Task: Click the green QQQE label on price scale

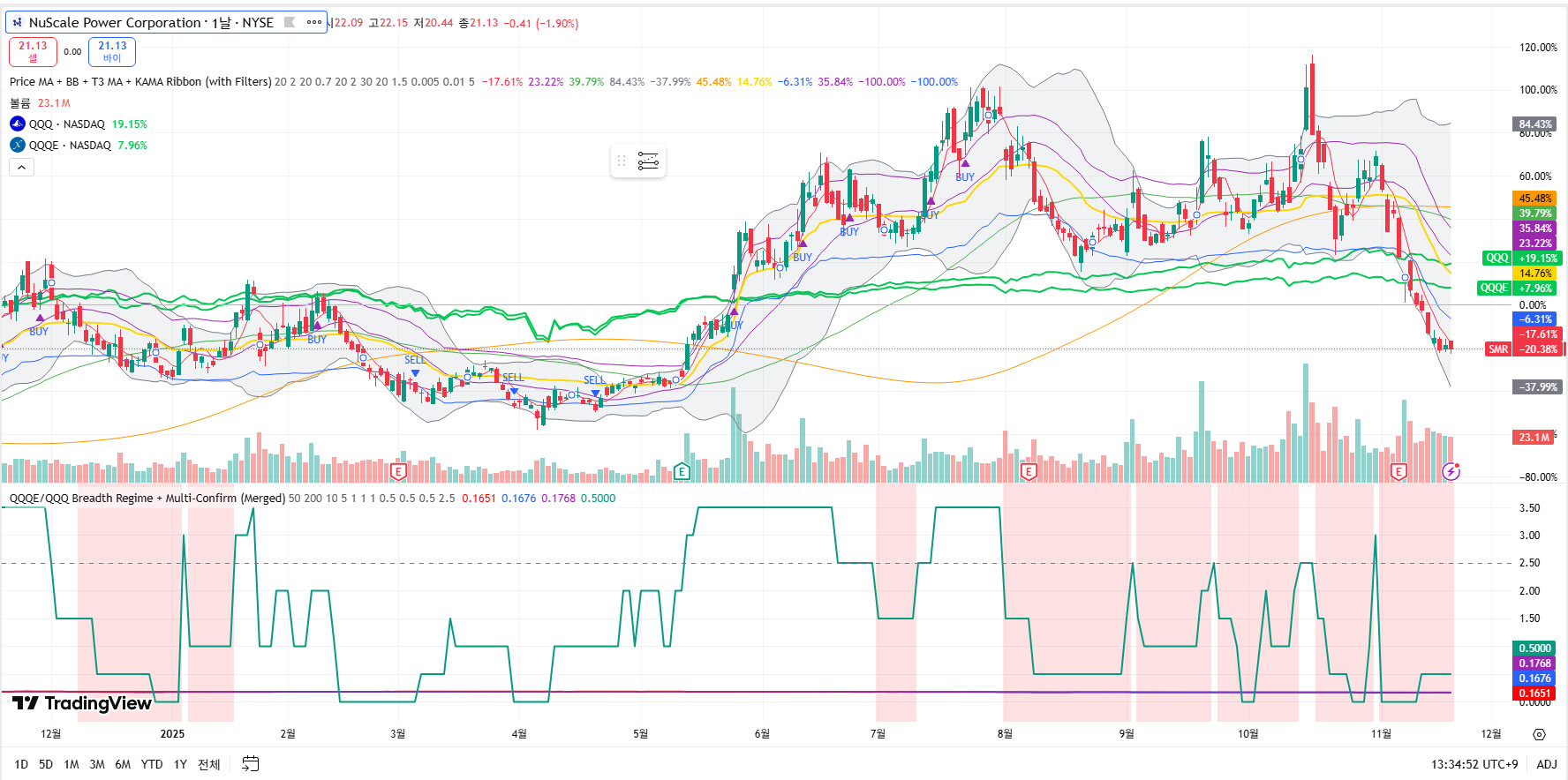Action: coord(1494,289)
